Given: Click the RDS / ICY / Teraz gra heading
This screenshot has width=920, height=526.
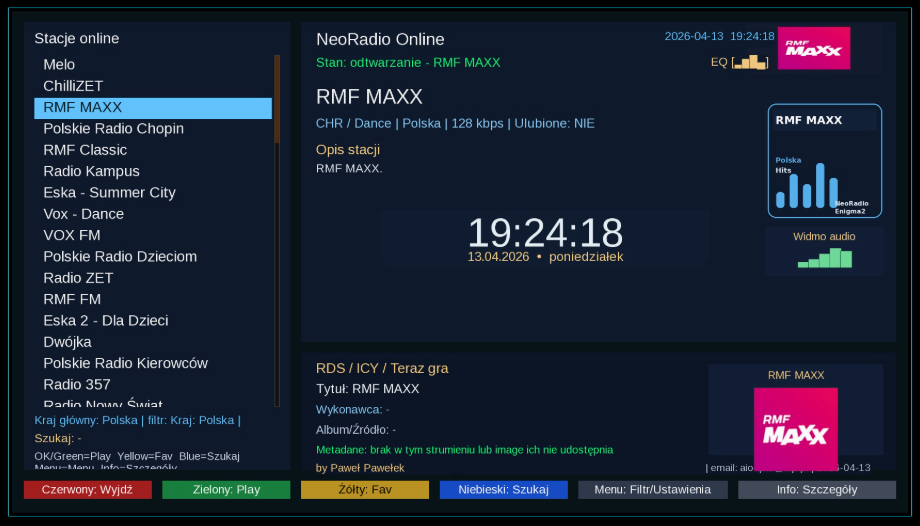Looking at the screenshot, I should click(382, 369).
